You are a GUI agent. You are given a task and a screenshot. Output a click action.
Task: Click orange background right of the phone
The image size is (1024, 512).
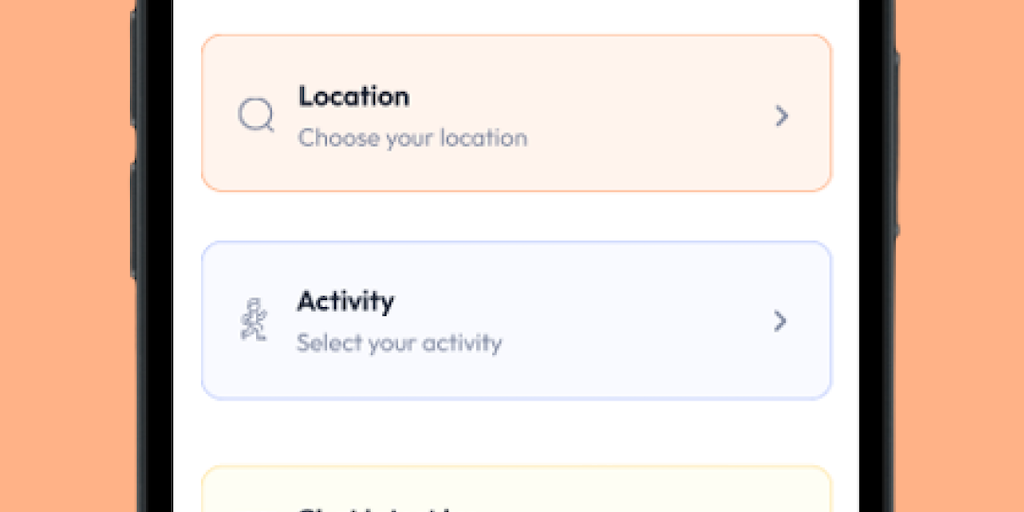tap(962, 256)
